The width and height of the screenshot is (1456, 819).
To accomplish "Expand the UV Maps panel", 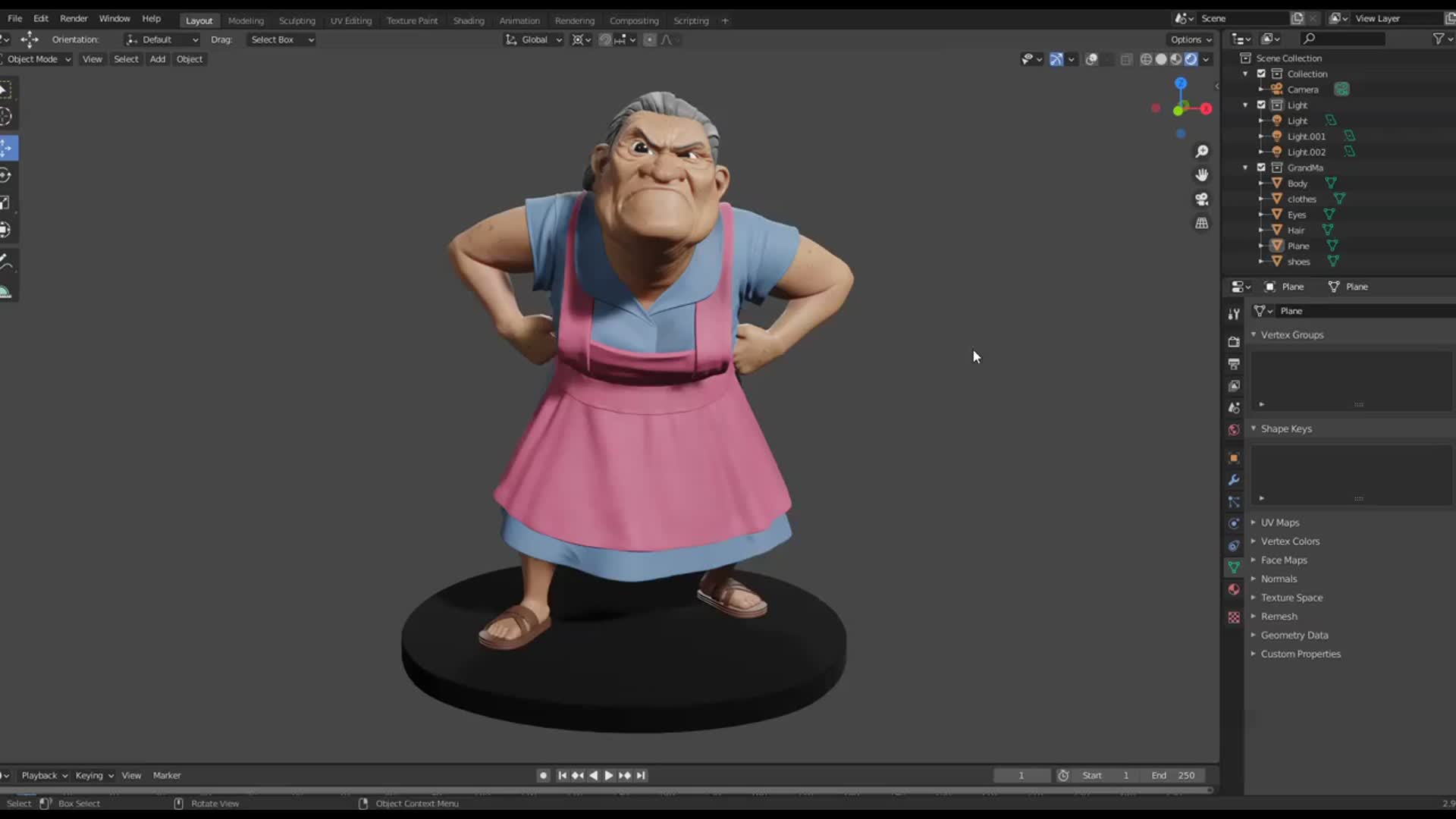I will 1279,522.
